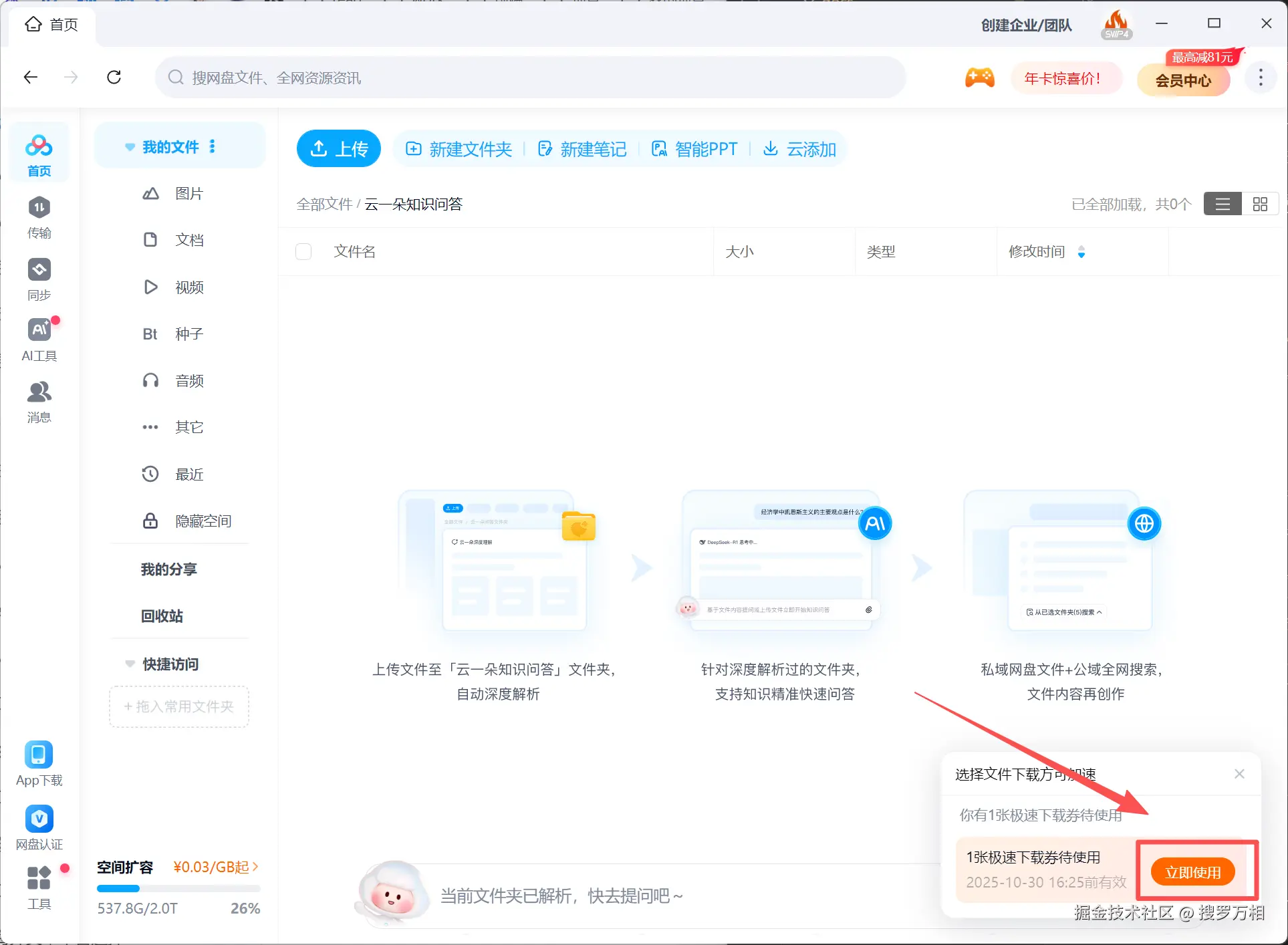
Task: Click the storage usage progress bar
Action: pos(178,889)
